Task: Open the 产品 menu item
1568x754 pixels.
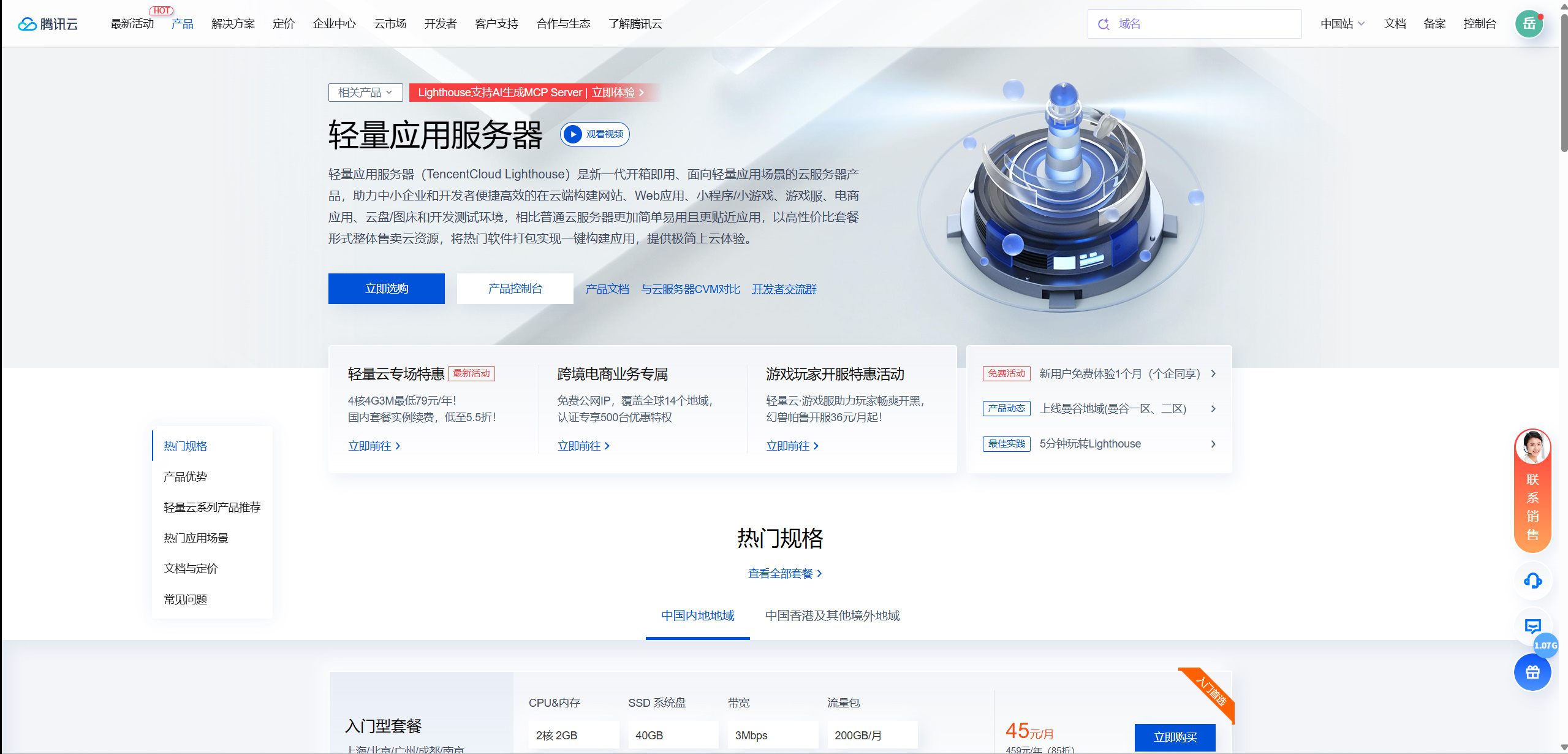Action: (183, 24)
